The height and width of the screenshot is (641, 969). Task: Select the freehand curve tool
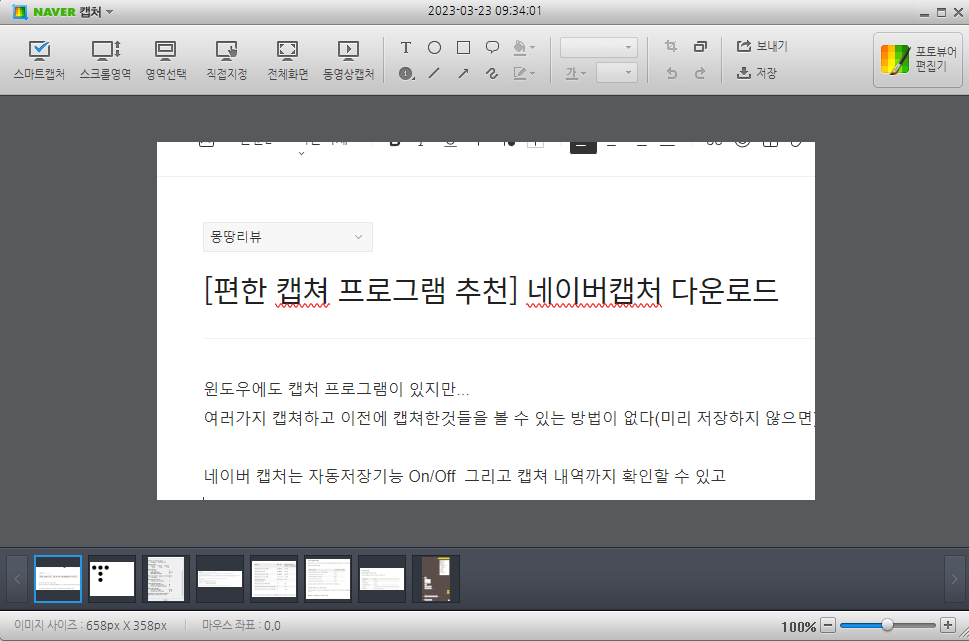(493, 74)
